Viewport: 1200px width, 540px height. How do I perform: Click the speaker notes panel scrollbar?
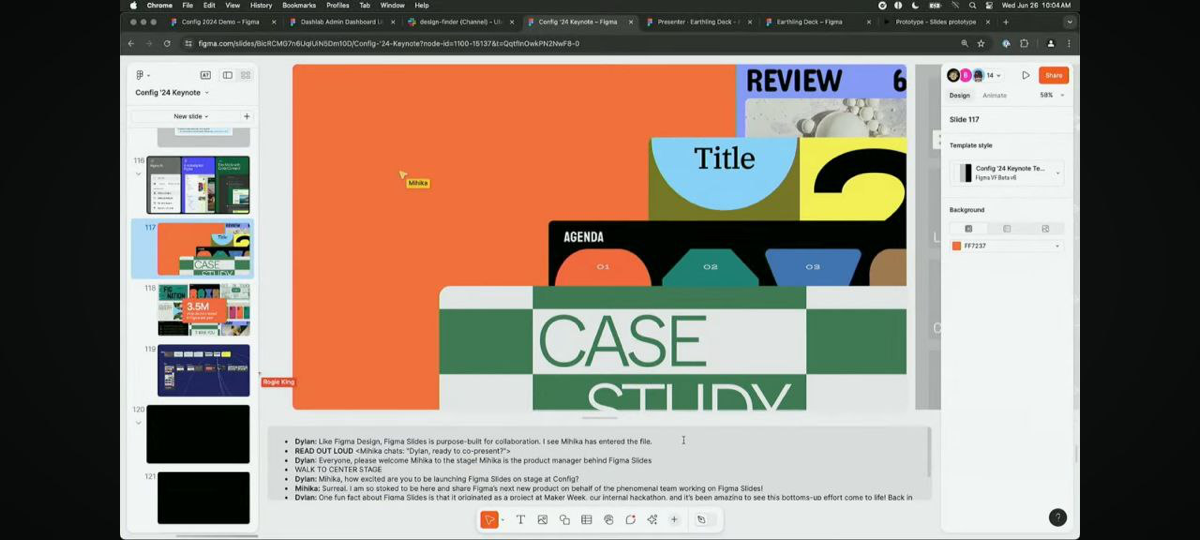930,452
